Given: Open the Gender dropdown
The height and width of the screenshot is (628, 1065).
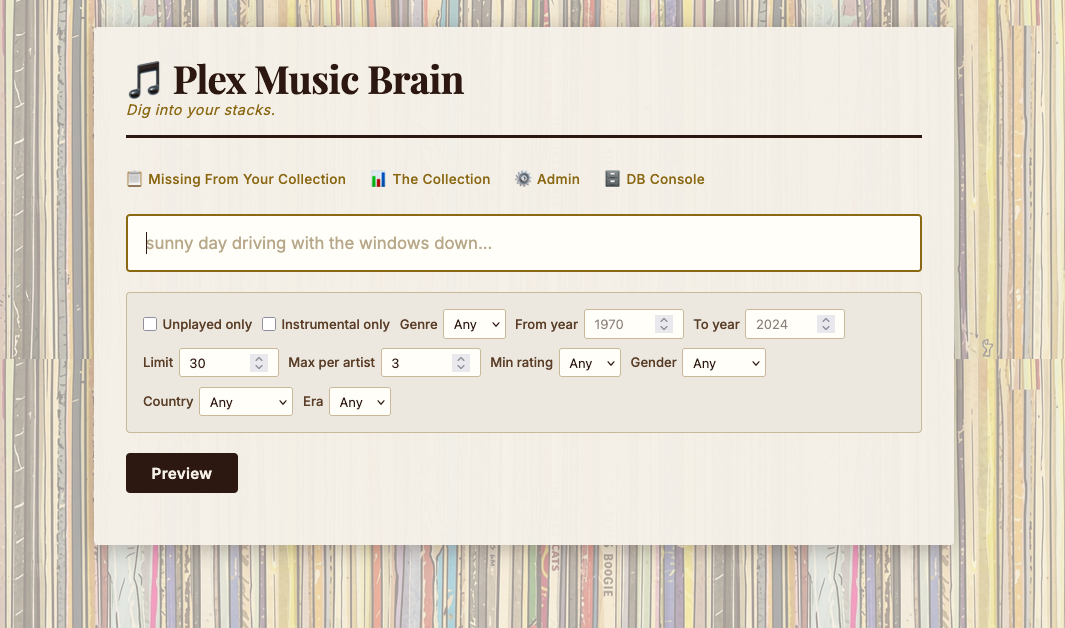Looking at the screenshot, I should 723,363.
